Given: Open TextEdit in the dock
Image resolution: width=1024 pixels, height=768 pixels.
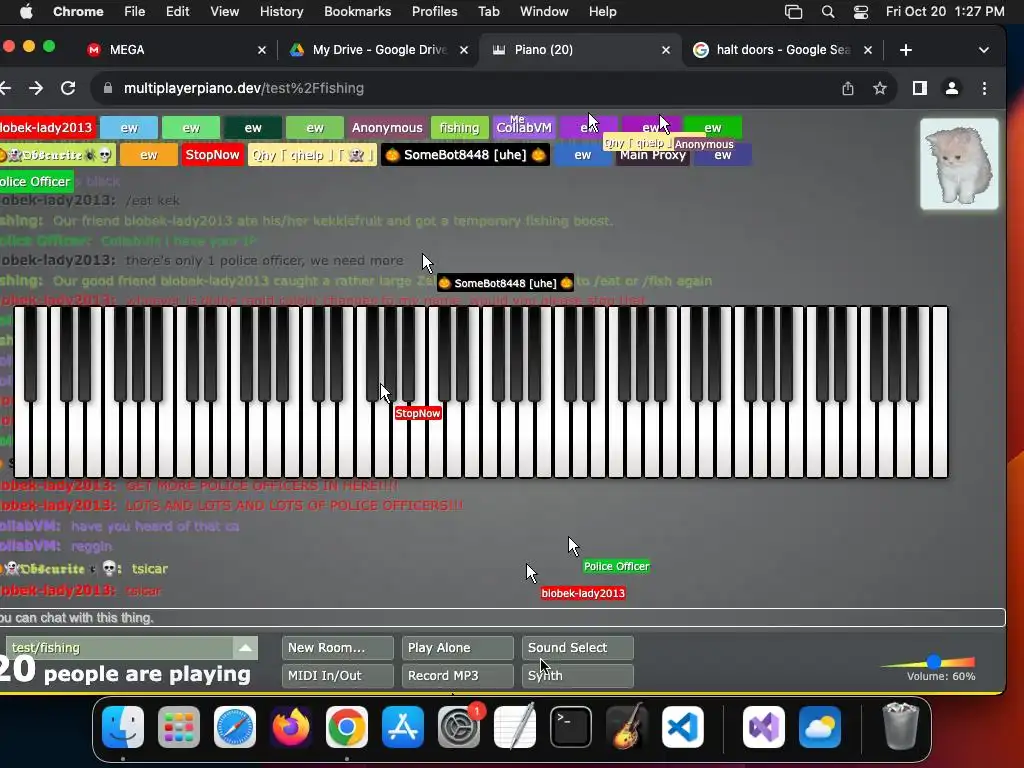Looking at the screenshot, I should coord(515,727).
